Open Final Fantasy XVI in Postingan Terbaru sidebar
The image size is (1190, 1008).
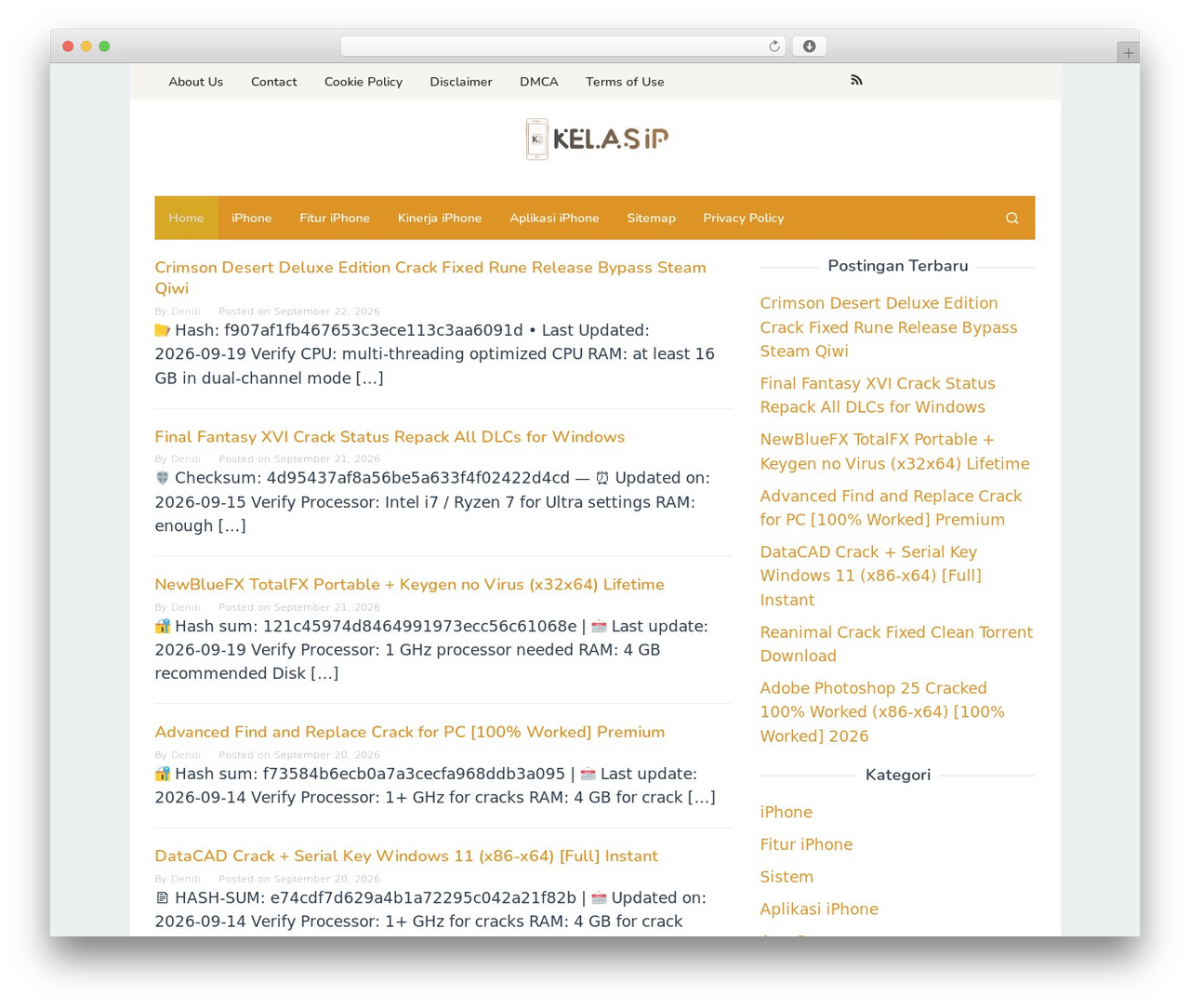point(878,395)
